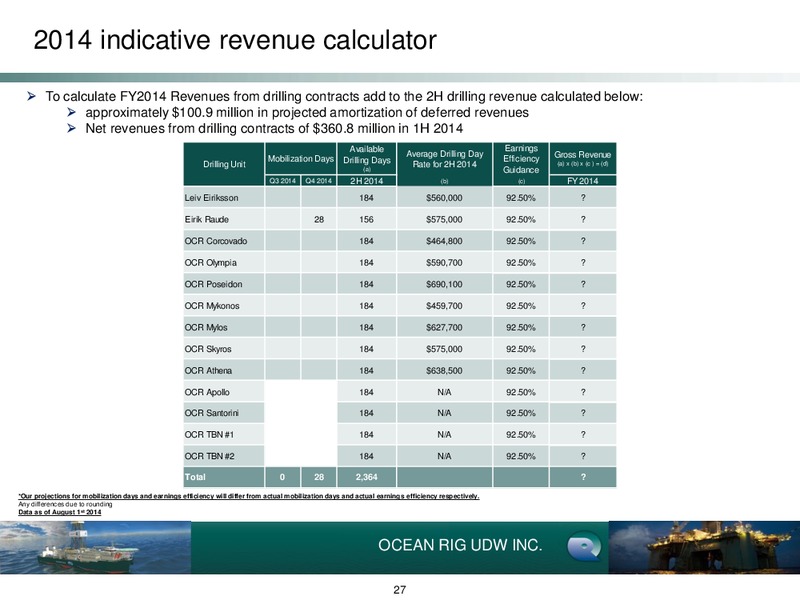
Task: Click the underlined projections disclaimer footnote
Action: click(x=249, y=496)
